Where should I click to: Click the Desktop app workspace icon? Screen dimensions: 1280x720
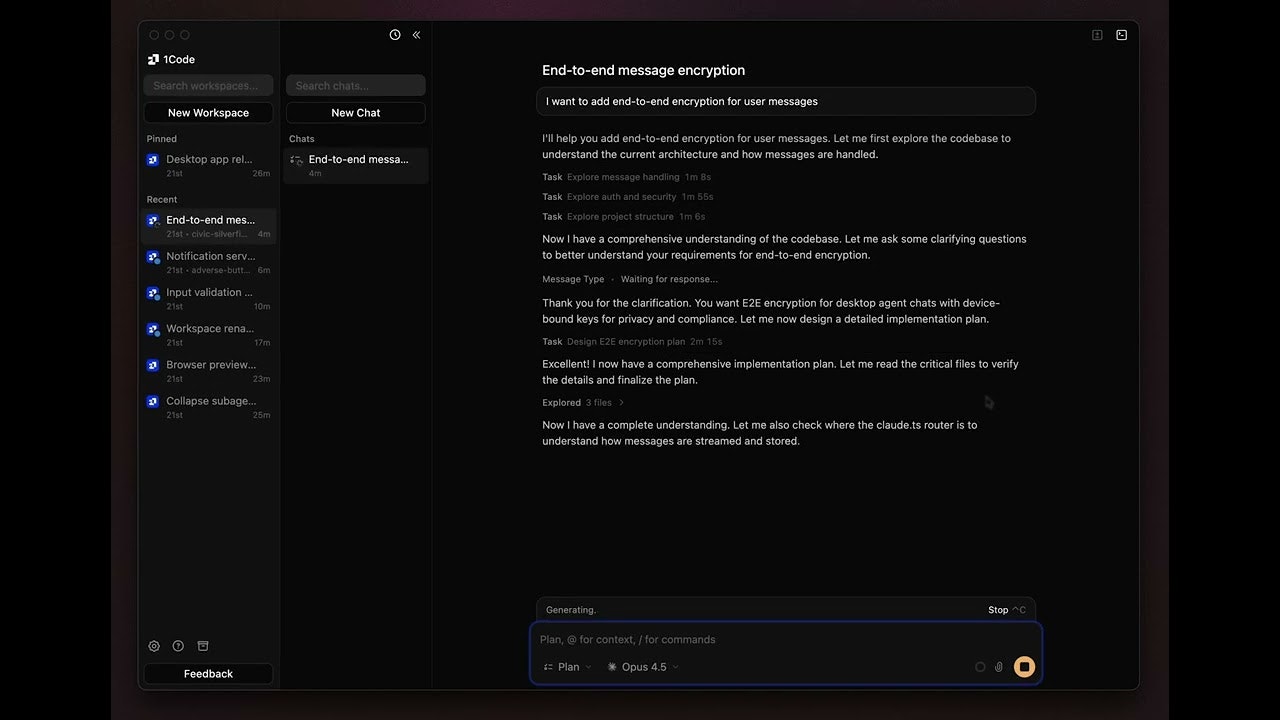point(152,160)
